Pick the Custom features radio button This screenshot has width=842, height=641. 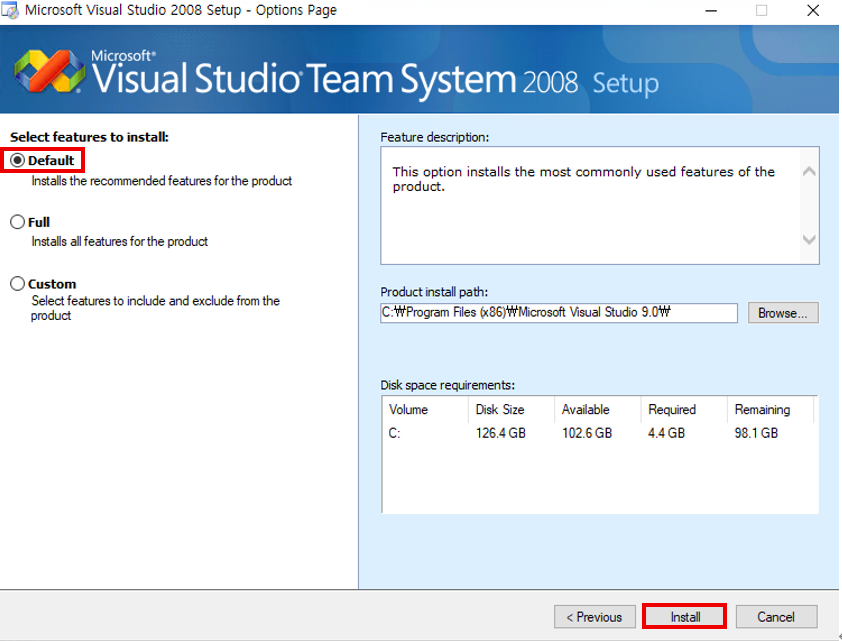pyautogui.click(x=17, y=284)
